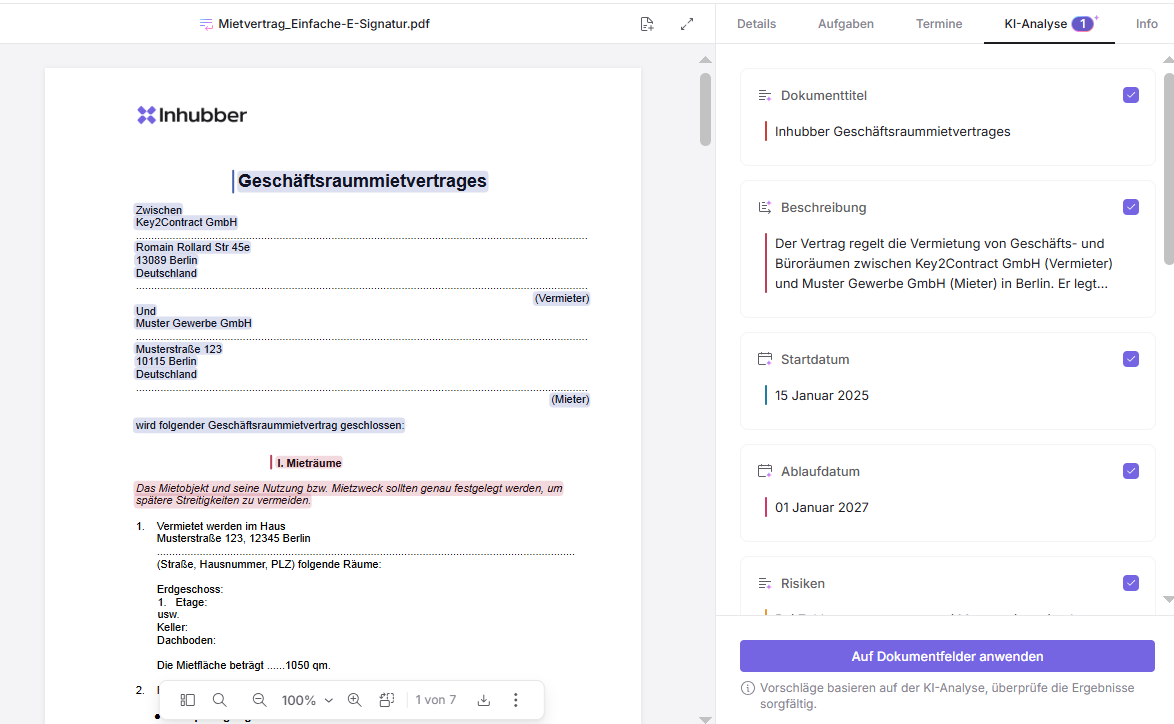Uncheck the Dokumenttitel checkbox

1131,95
